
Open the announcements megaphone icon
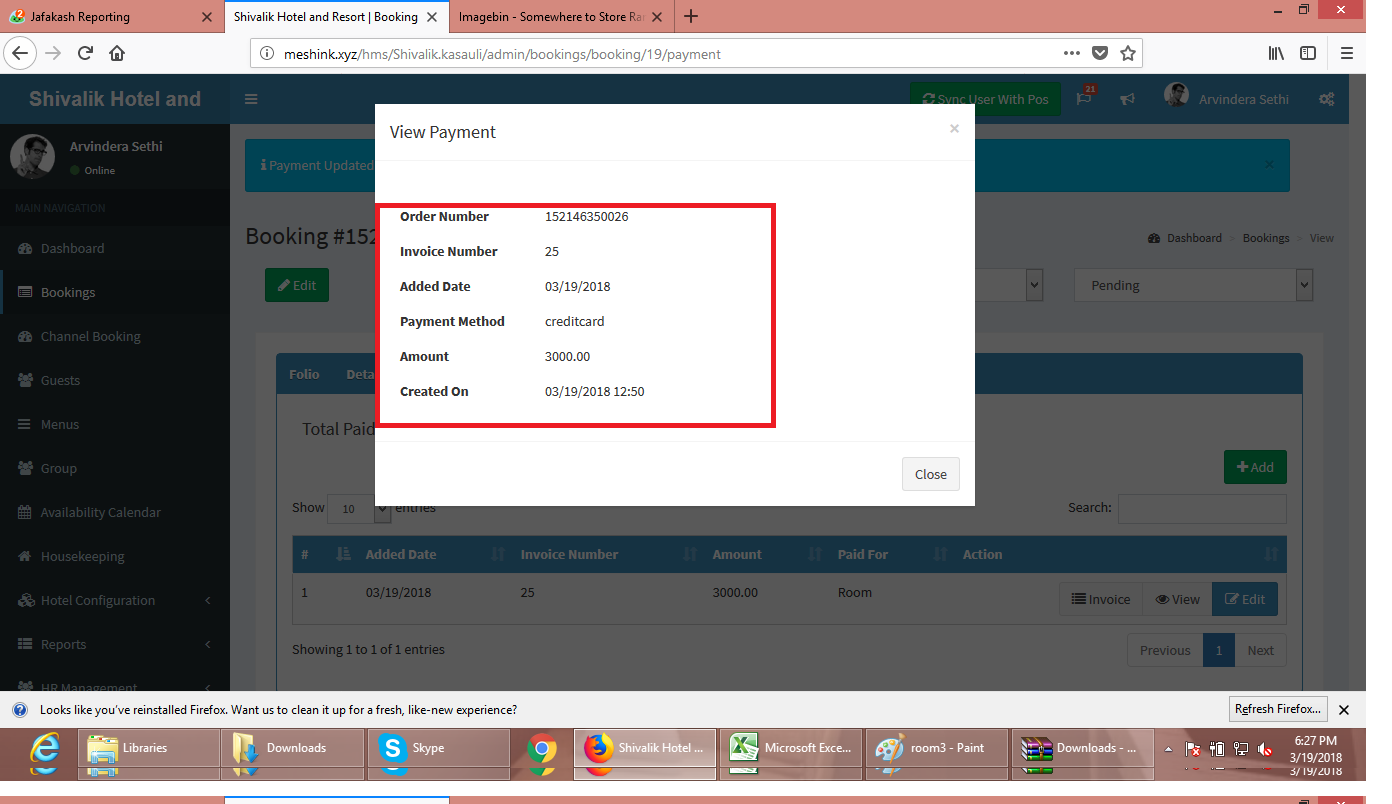[1127, 99]
